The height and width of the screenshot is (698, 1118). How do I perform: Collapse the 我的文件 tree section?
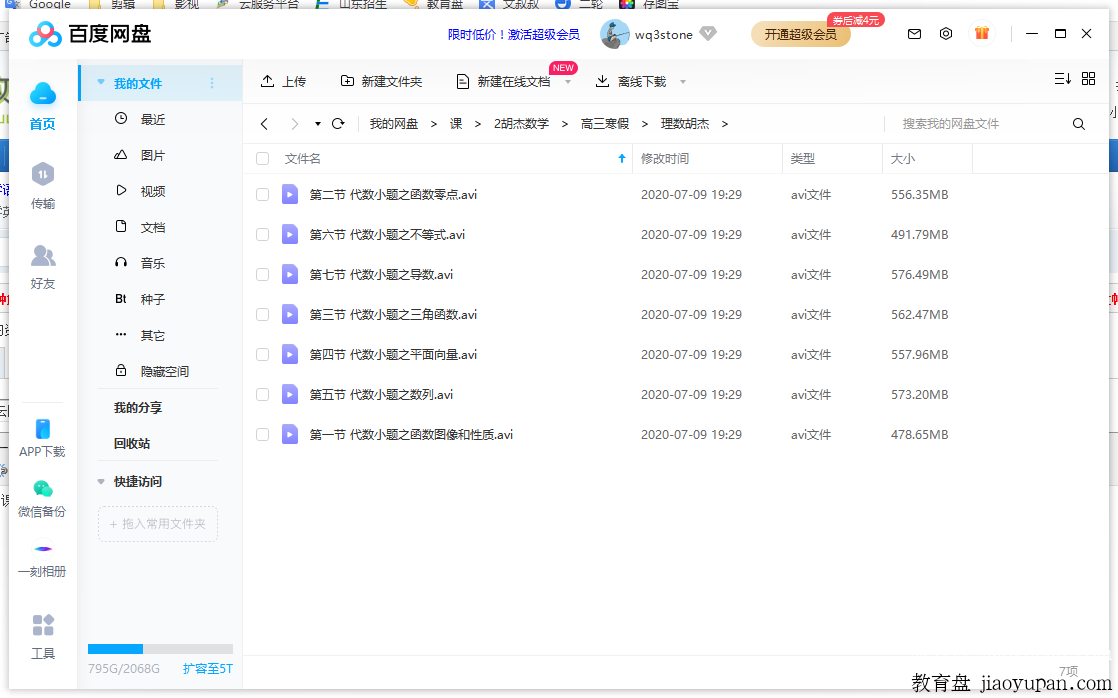(101, 83)
